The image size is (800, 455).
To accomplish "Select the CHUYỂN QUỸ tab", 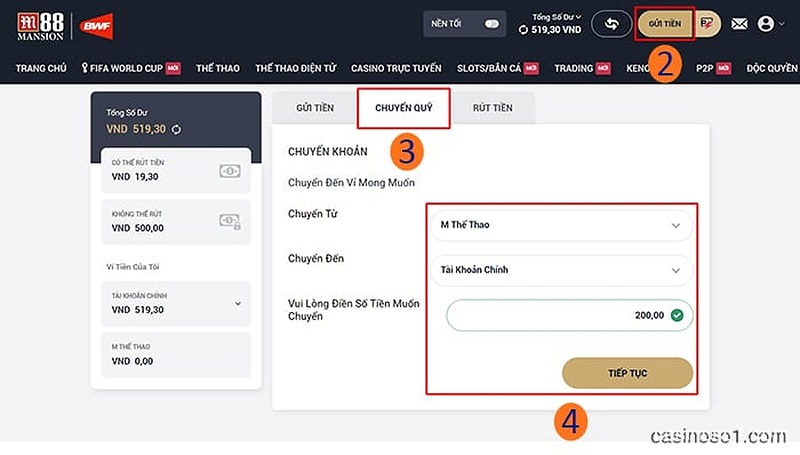I will (403, 107).
